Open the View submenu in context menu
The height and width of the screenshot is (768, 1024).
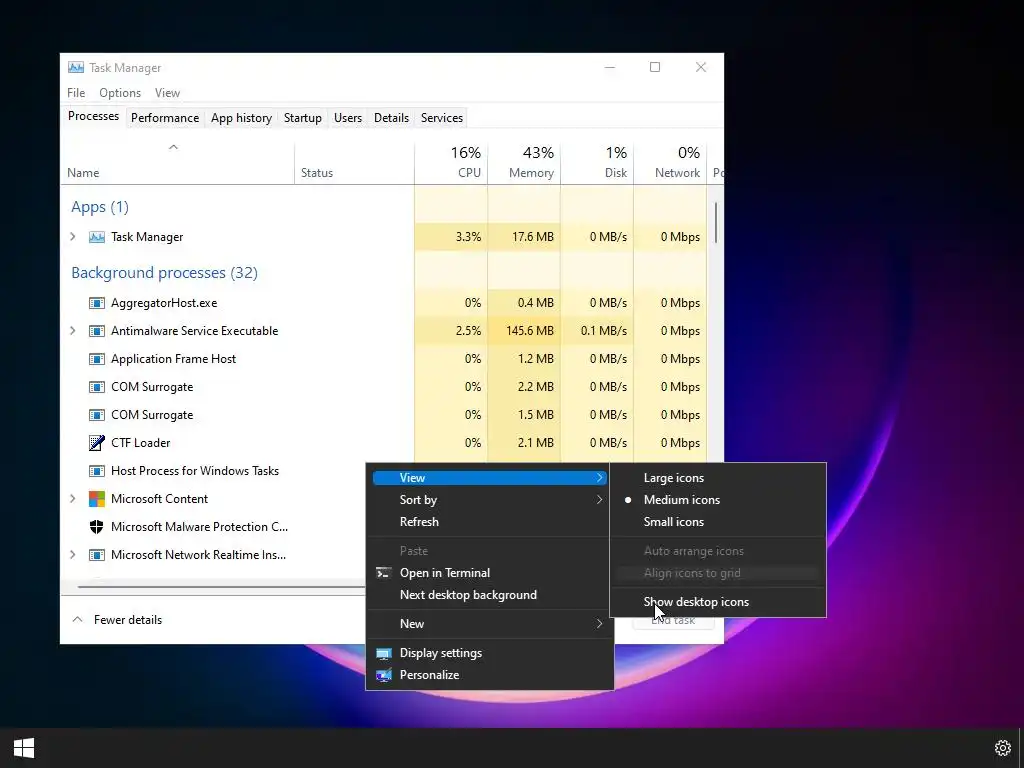tap(490, 478)
